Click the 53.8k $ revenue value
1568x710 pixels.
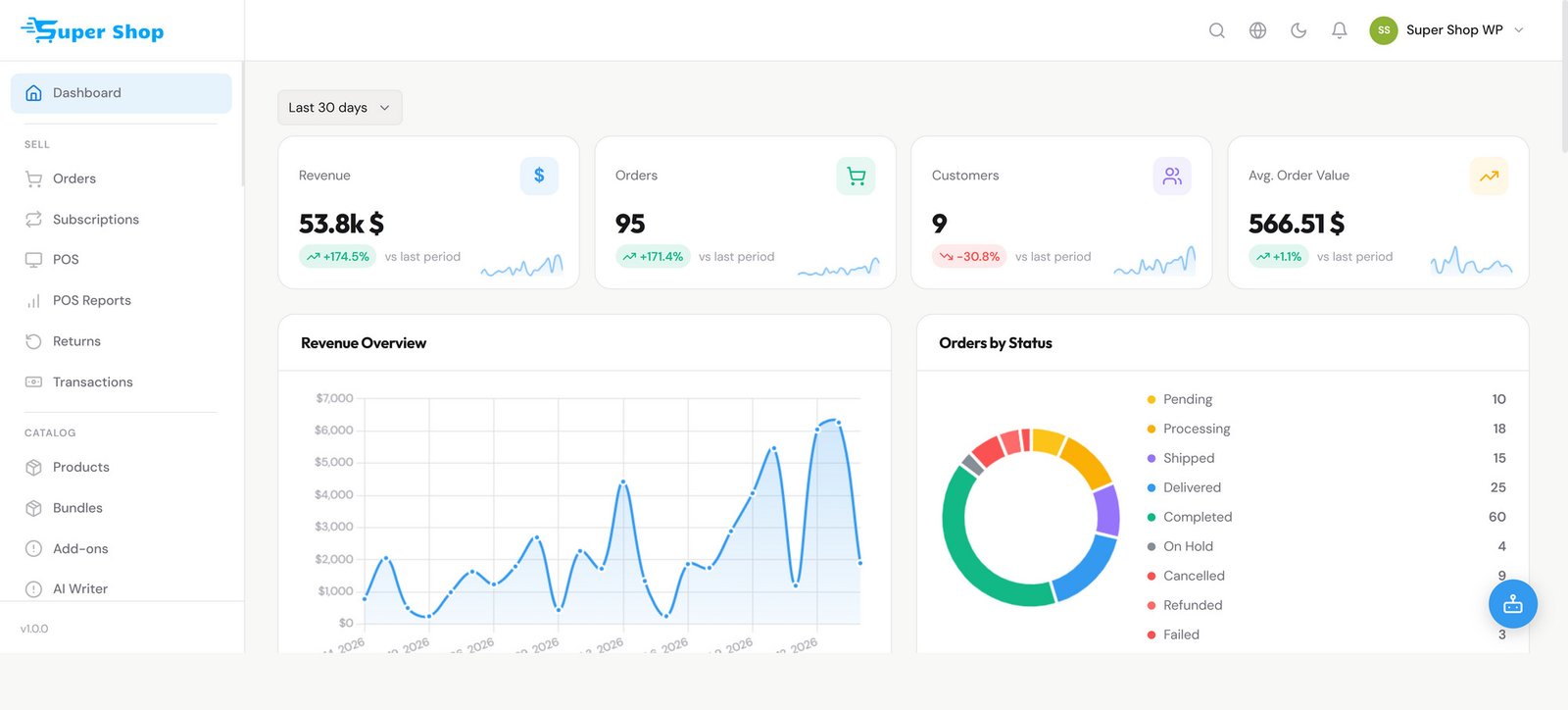pos(341,225)
